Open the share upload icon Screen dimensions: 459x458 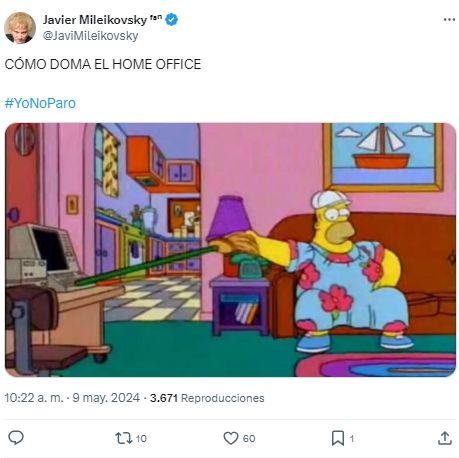pyautogui.click(x=445, y=438)
